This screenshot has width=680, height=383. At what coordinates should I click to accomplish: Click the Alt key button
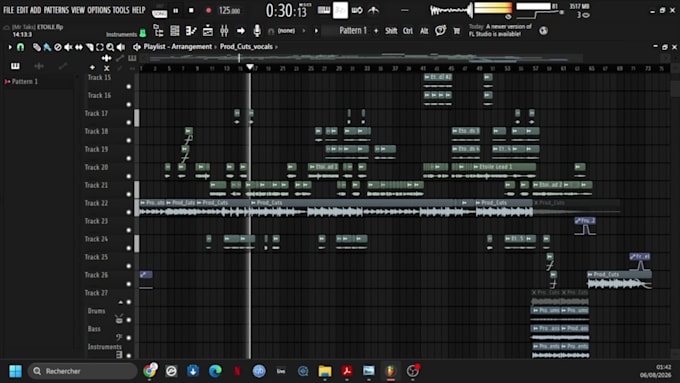(x=424, y=31)
